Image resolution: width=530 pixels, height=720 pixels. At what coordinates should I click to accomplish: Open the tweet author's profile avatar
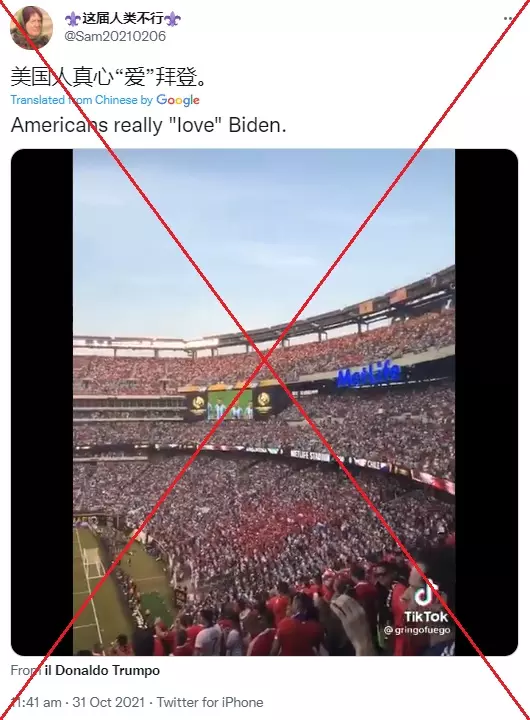[30, 28]
